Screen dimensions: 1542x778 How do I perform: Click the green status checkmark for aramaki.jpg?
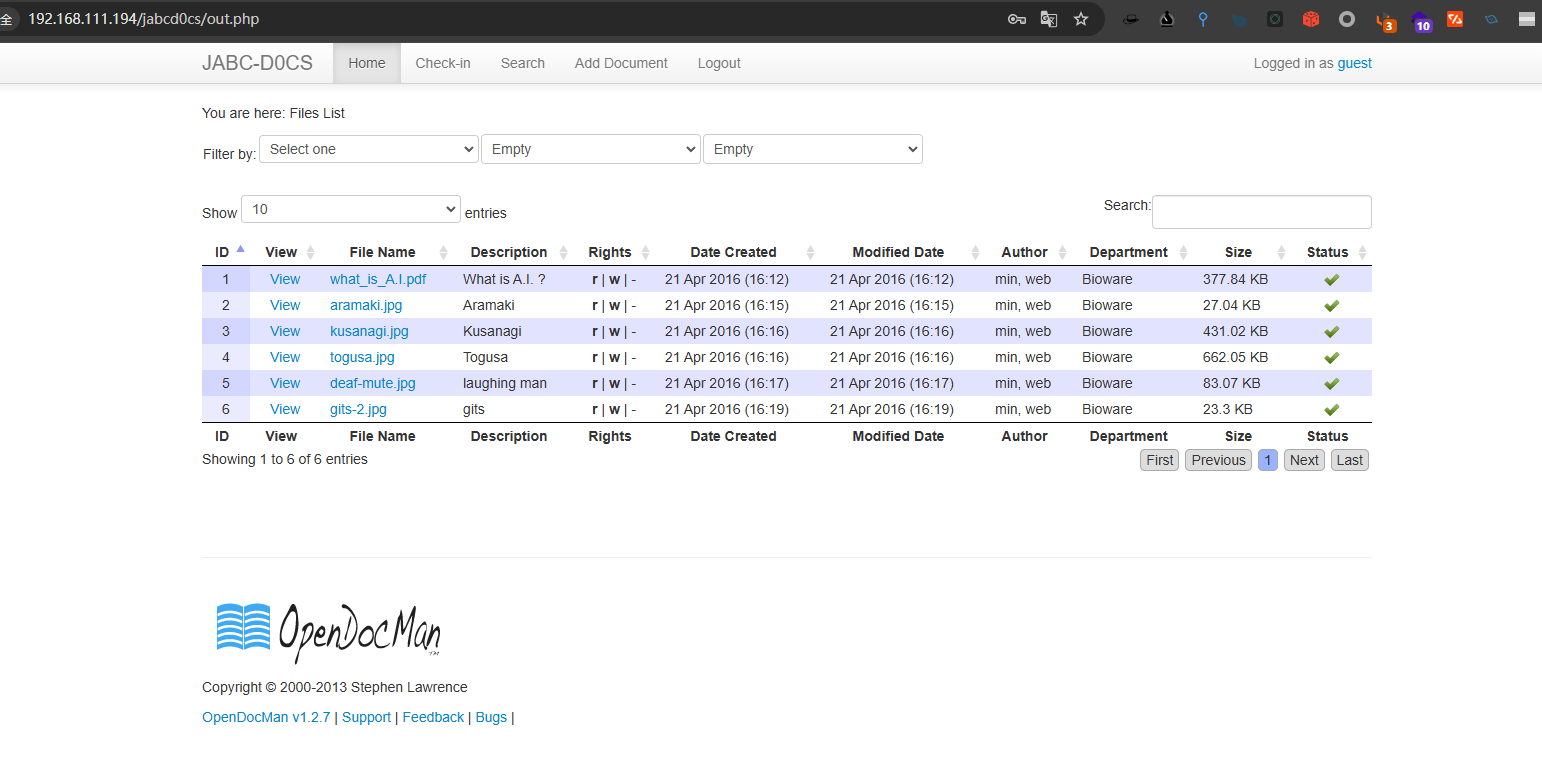(1331, 306)
